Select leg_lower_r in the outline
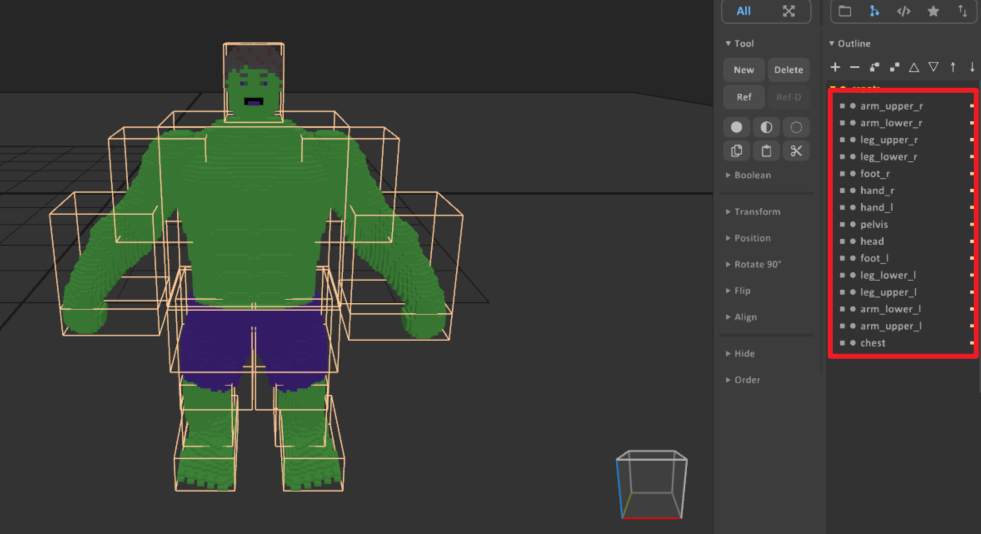 [888, 157]
